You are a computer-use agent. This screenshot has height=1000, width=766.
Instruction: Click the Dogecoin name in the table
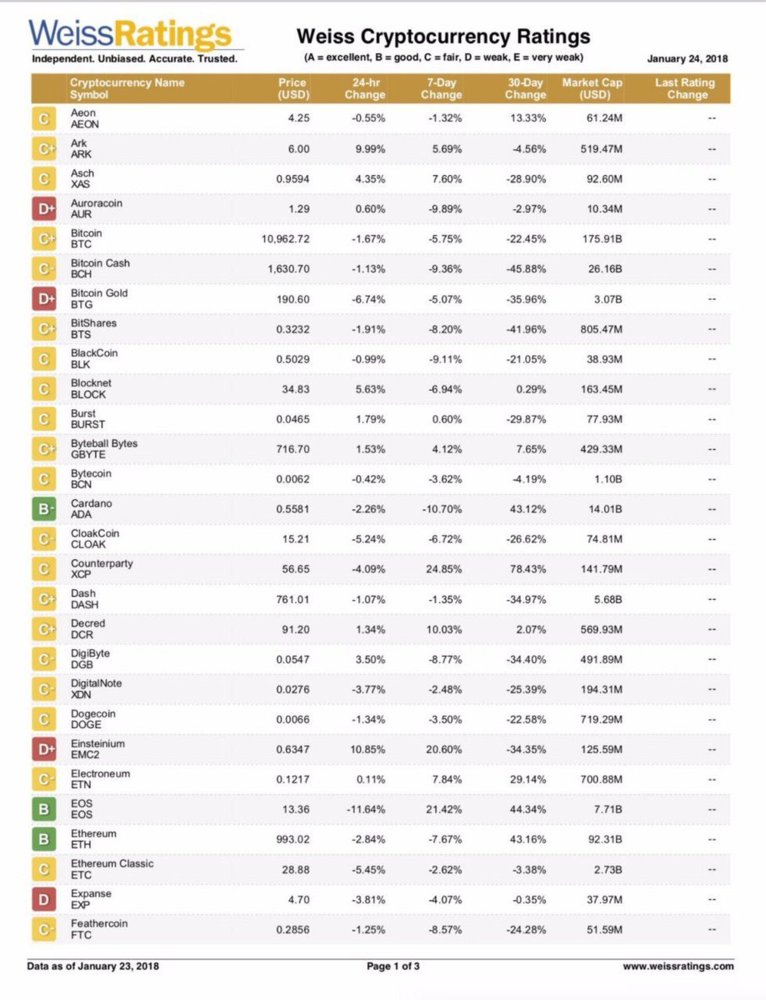94,714
